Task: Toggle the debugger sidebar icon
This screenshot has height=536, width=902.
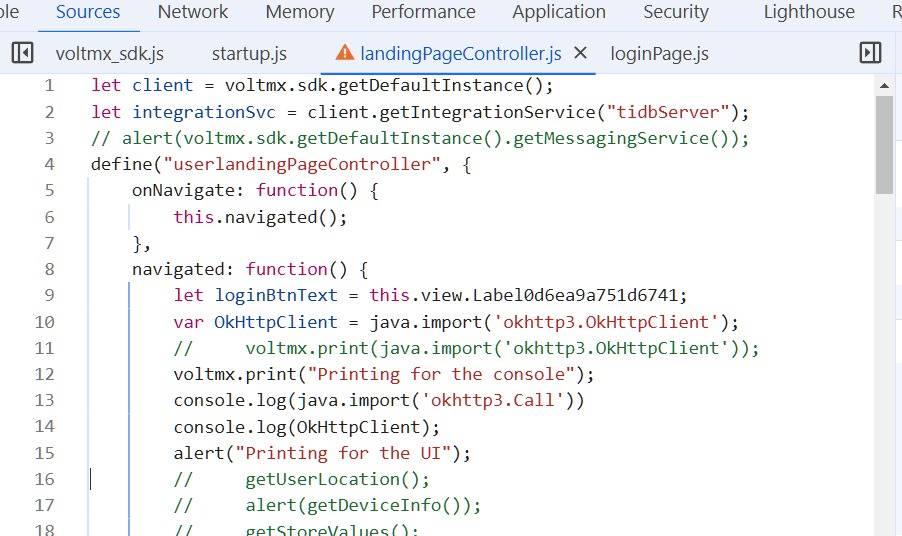Action: click(870, 53)
